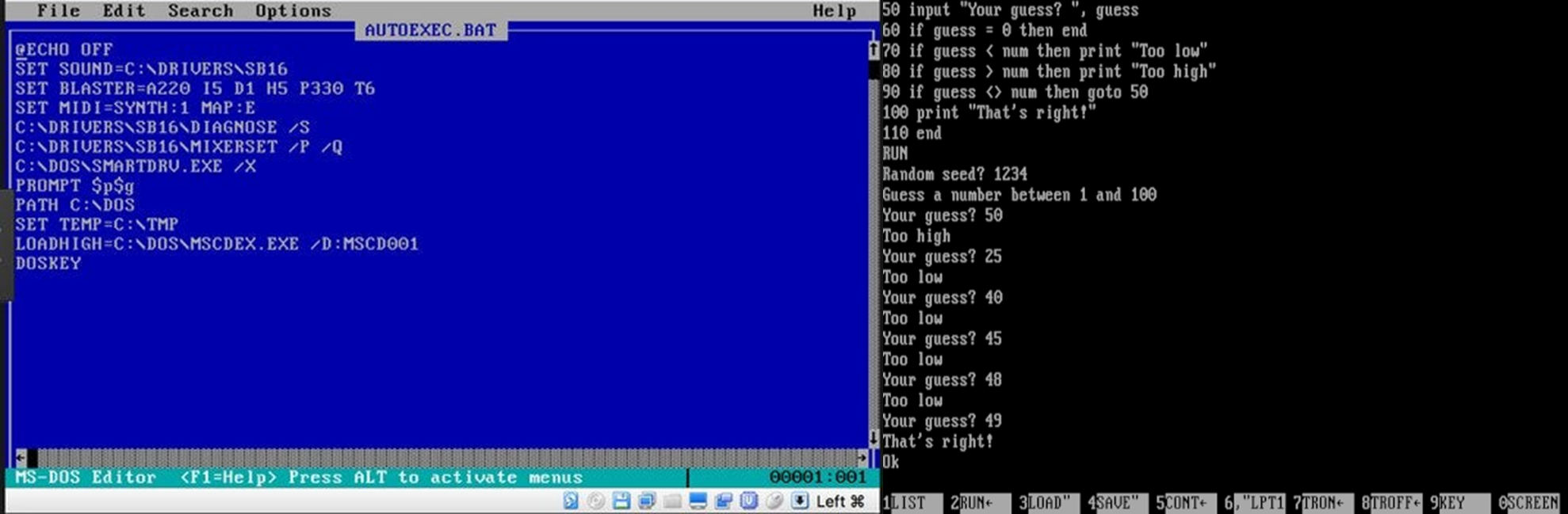1568x514 pixels.
Task: Click the floppy disk status icon
Action: (x=621, y=501)
